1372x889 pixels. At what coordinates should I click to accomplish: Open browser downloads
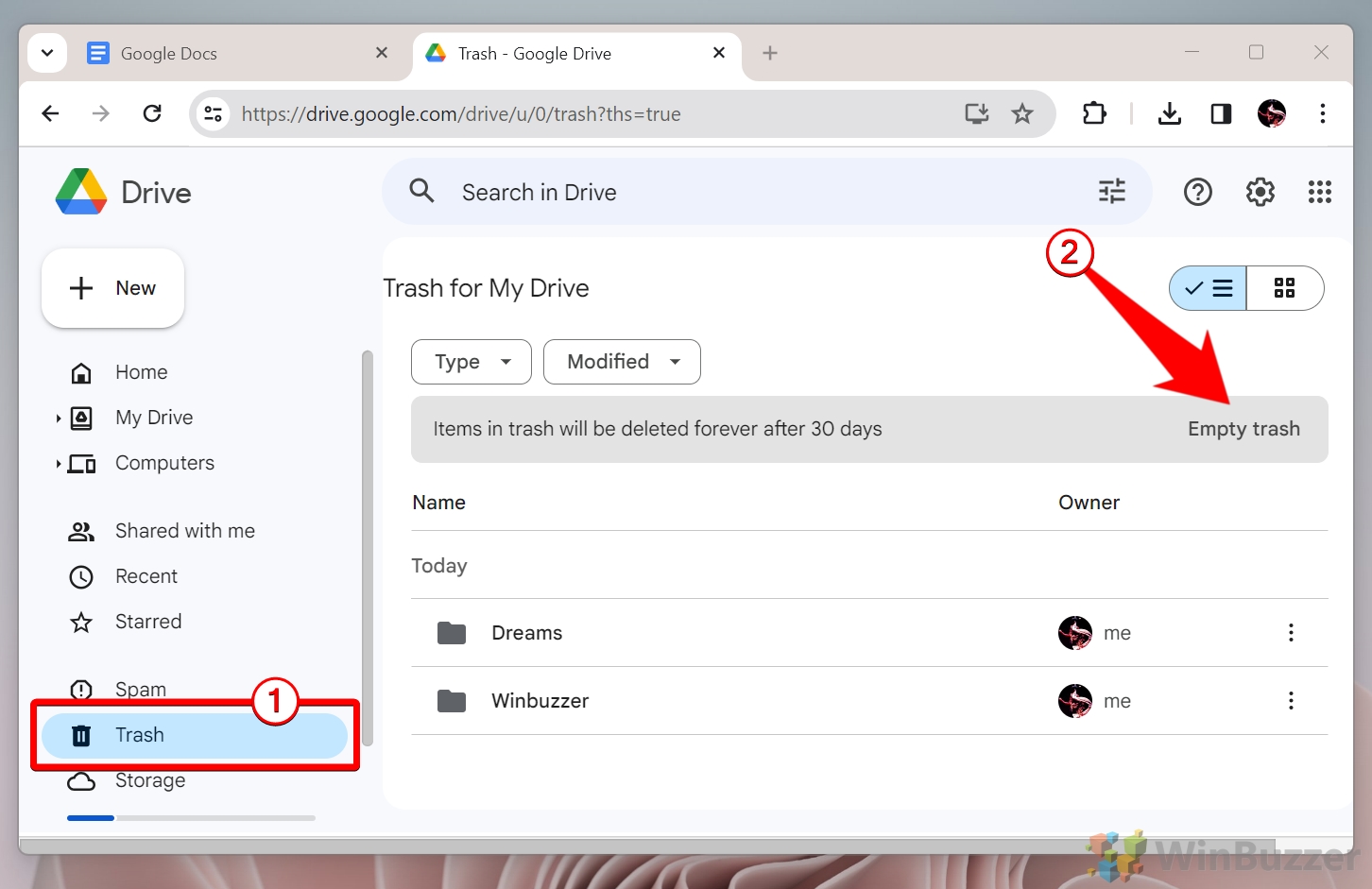(1170, 114)
